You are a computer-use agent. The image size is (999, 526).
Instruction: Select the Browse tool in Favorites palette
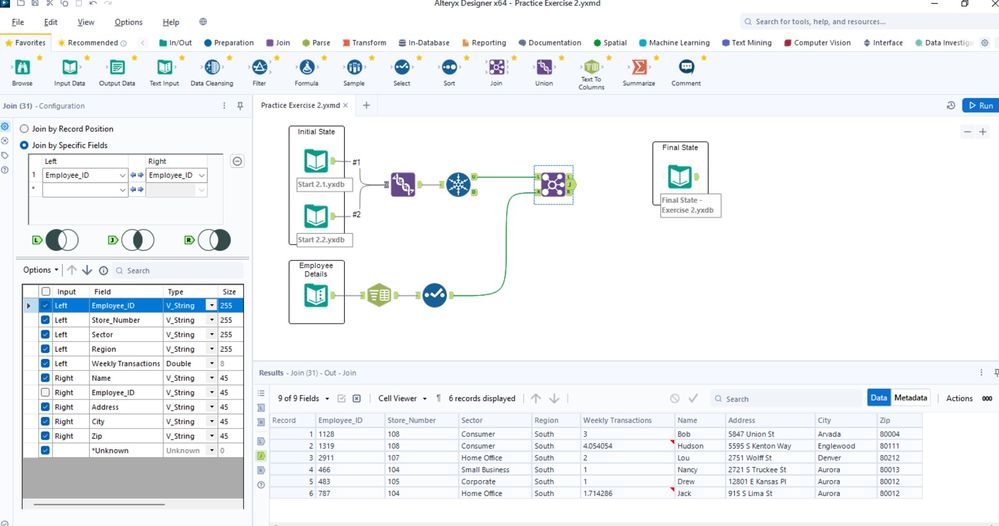coord(22,66)
